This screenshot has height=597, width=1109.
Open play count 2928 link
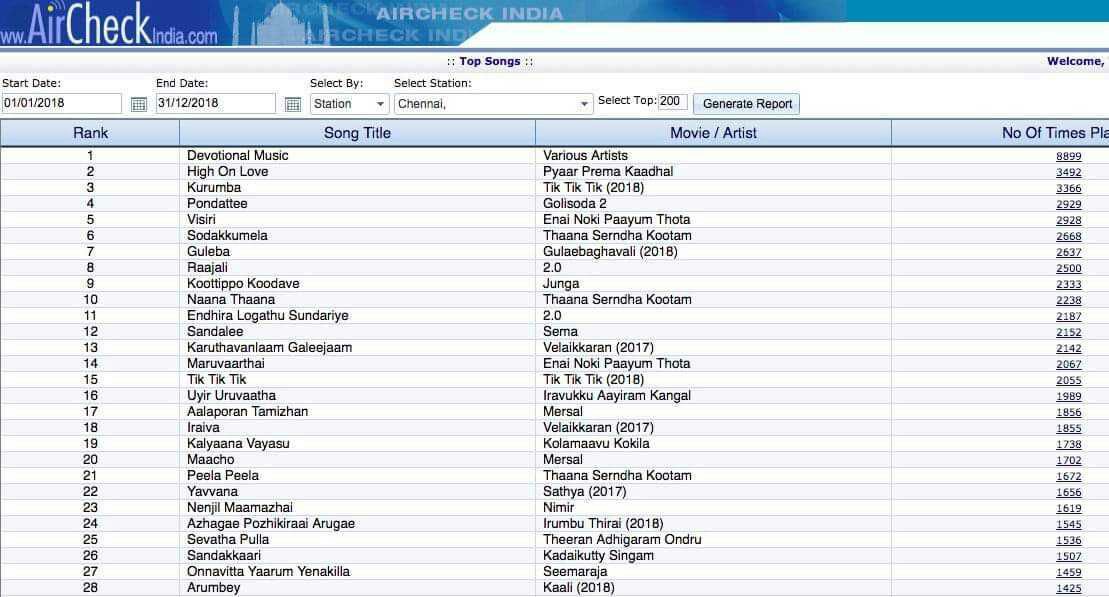pos(1069,221)
